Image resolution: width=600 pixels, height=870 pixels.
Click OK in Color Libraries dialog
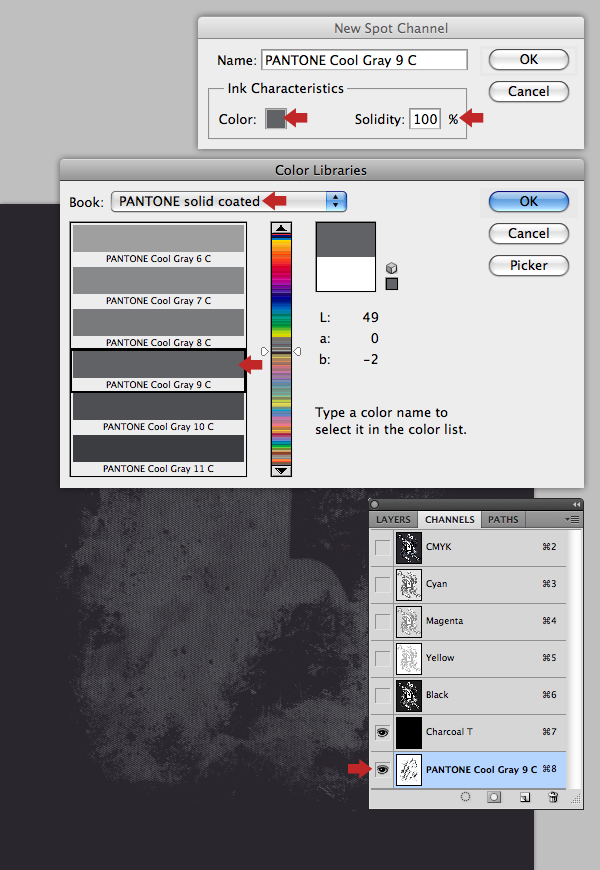tap(529, 201)
